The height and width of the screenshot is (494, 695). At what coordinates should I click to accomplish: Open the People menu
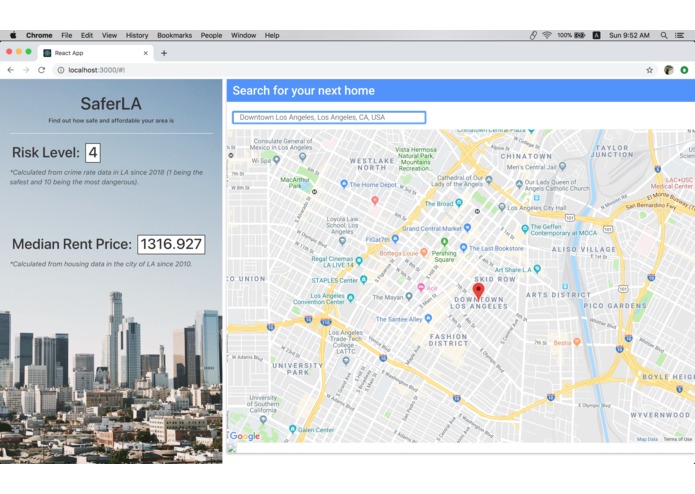(x=211, y=35)
